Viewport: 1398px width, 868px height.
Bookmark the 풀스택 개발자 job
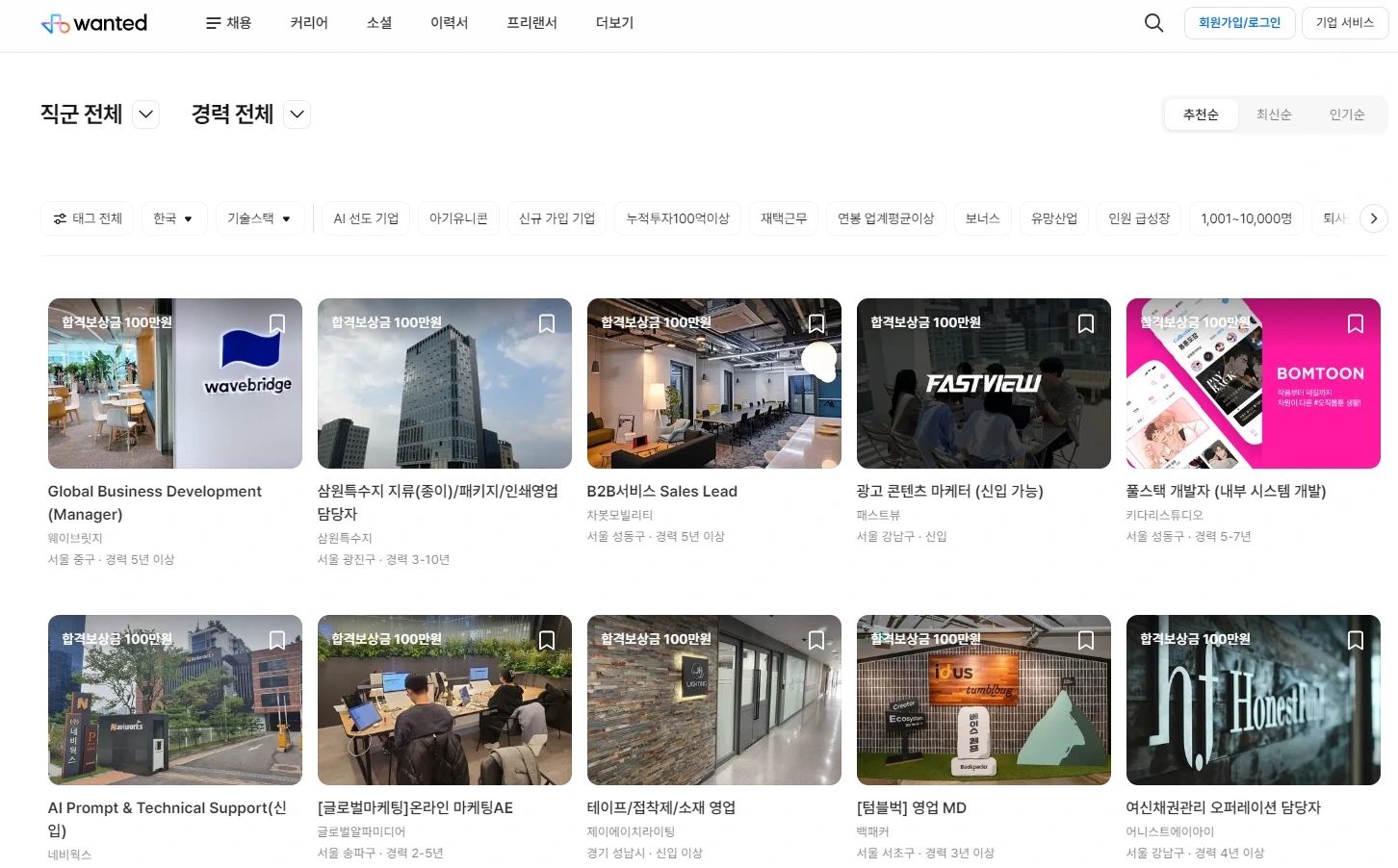coord(1356,323)
